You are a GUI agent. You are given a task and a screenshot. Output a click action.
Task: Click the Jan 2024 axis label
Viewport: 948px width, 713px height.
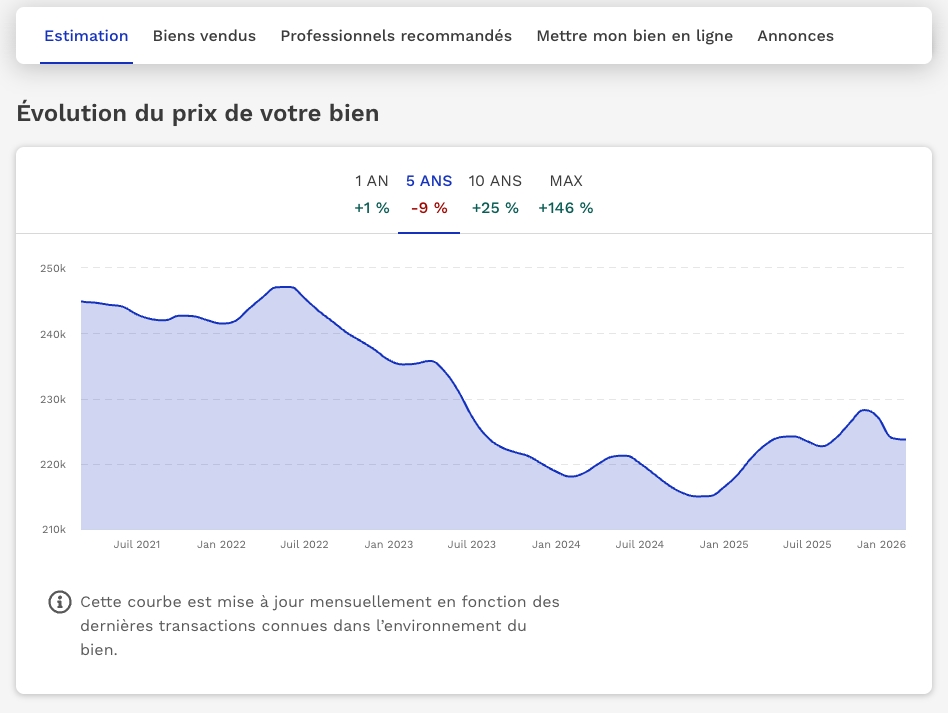coord(555,545)
